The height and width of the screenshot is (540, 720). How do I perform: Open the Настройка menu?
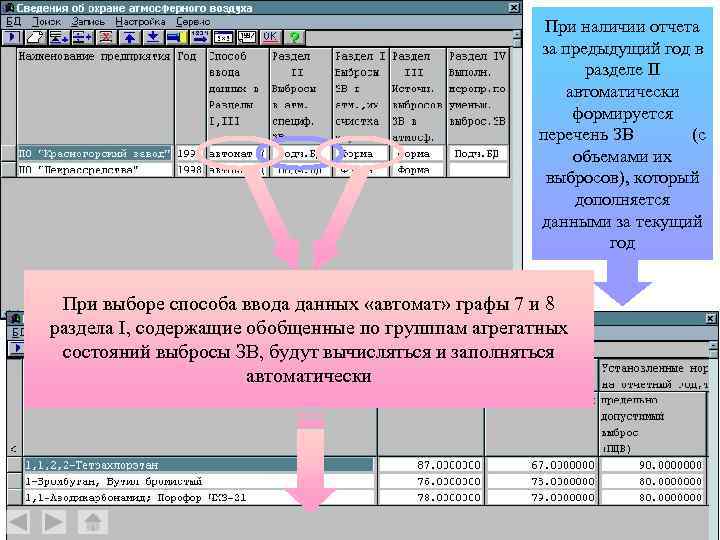(x=140, y=22)
